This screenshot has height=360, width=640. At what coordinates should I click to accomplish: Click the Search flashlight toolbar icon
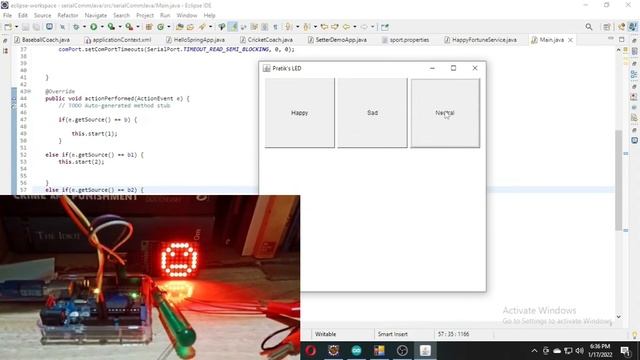tap(202, 27)
